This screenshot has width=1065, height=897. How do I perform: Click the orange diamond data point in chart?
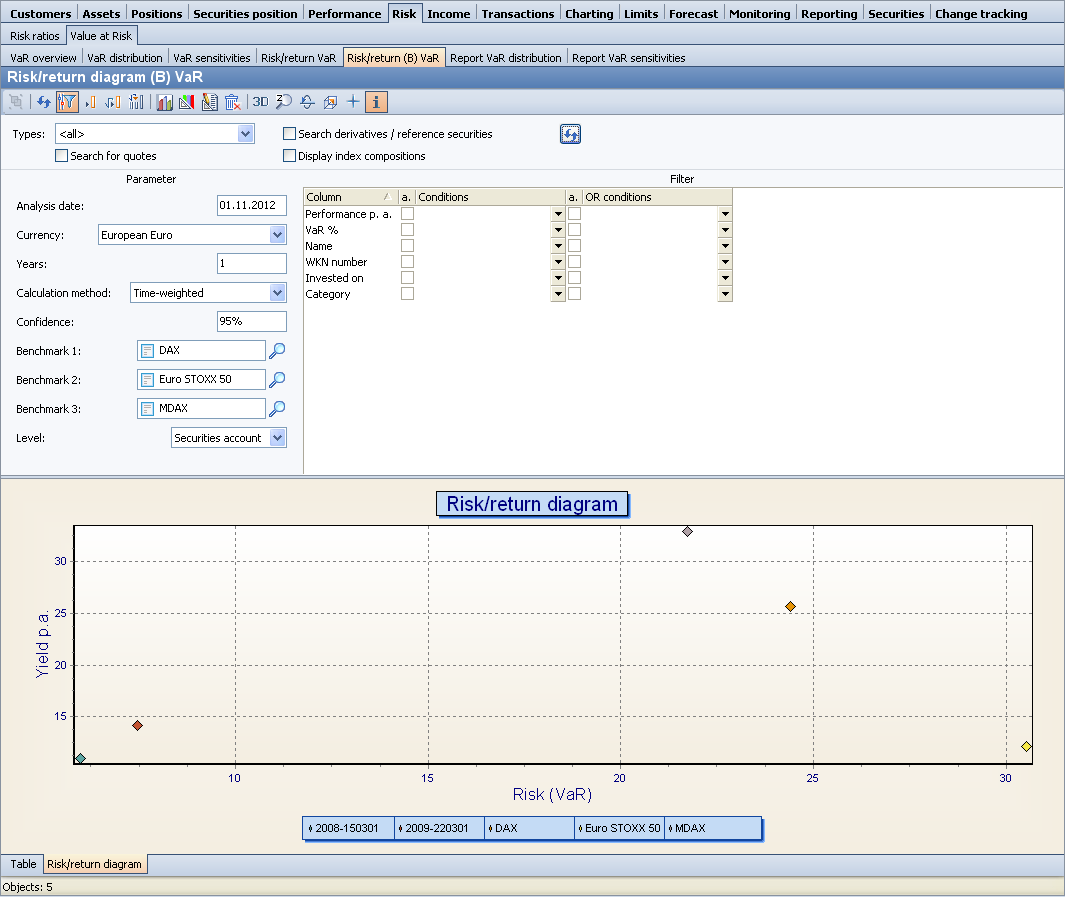click(x=790, y=607)
